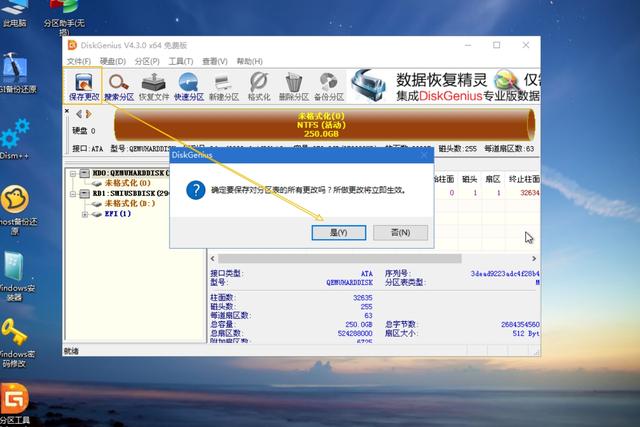
Task: Open the 分区(P) menu
Action: pos(147,61)
